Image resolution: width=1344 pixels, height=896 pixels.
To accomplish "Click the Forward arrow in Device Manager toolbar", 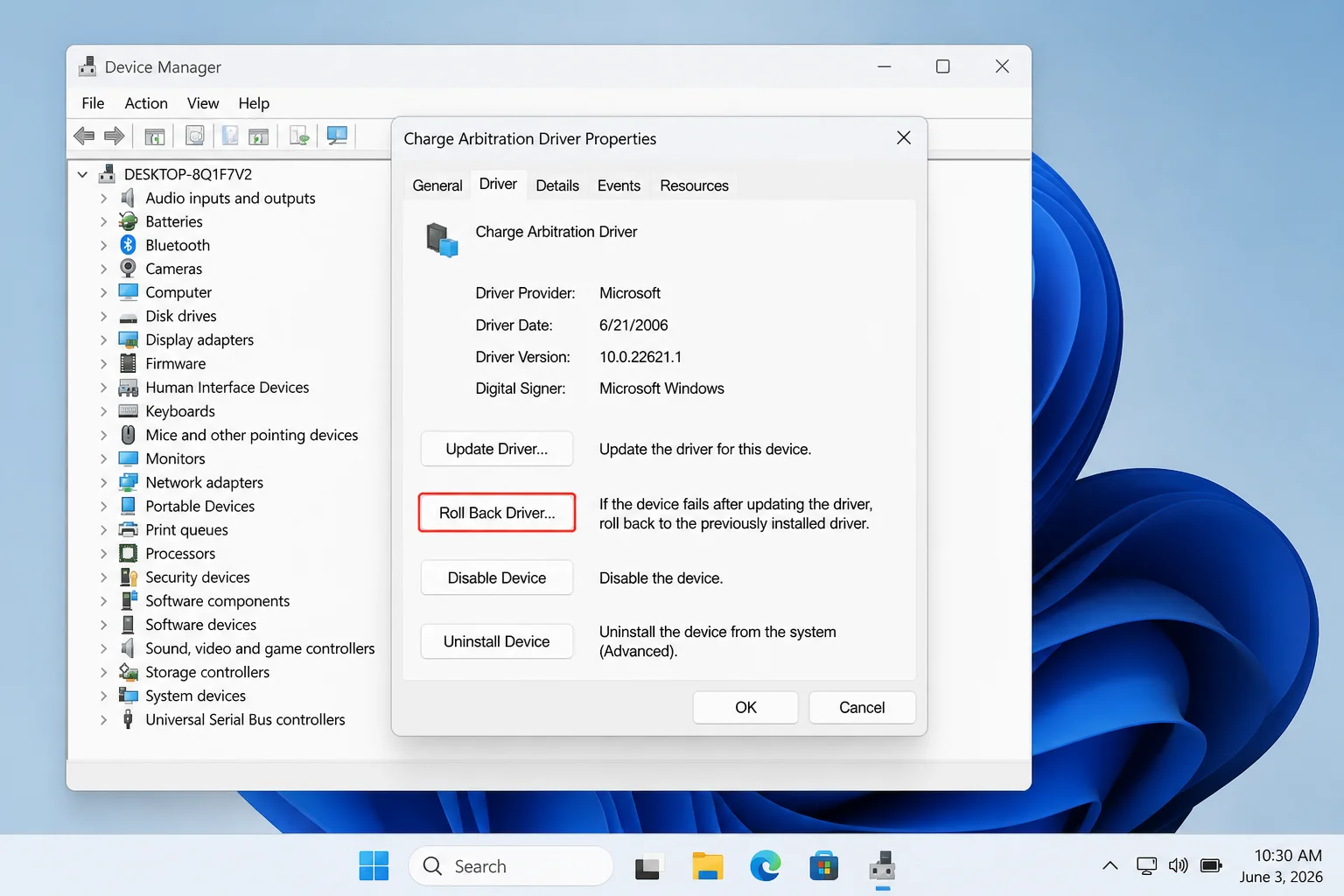I will coord(114,136).
